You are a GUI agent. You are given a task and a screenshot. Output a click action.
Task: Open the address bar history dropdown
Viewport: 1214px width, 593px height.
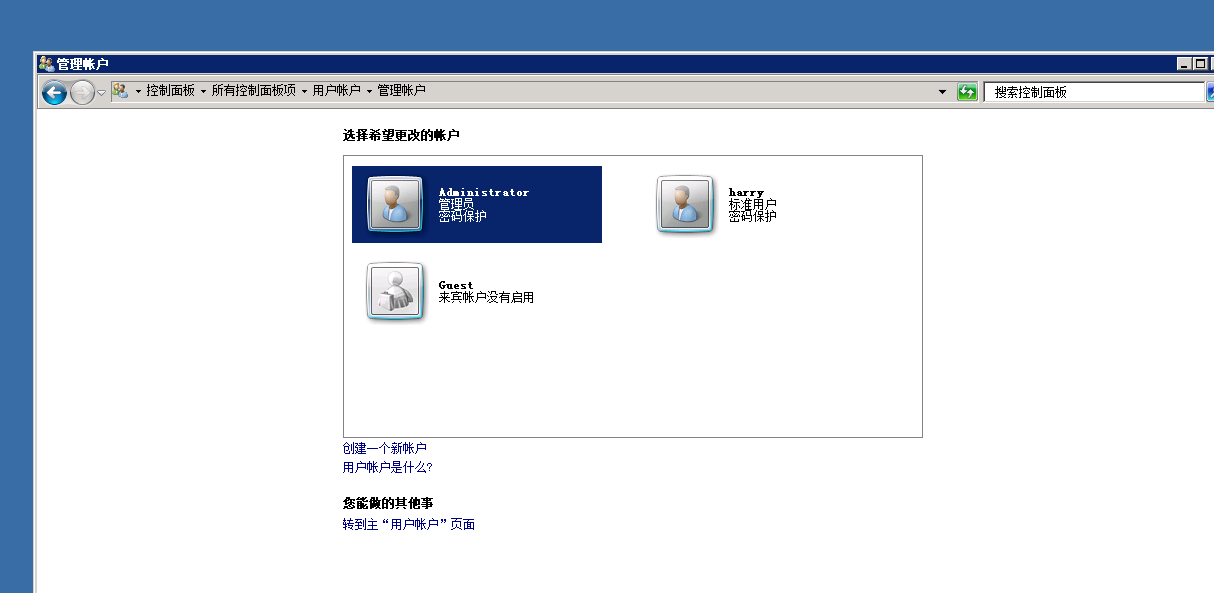(942, 92)
